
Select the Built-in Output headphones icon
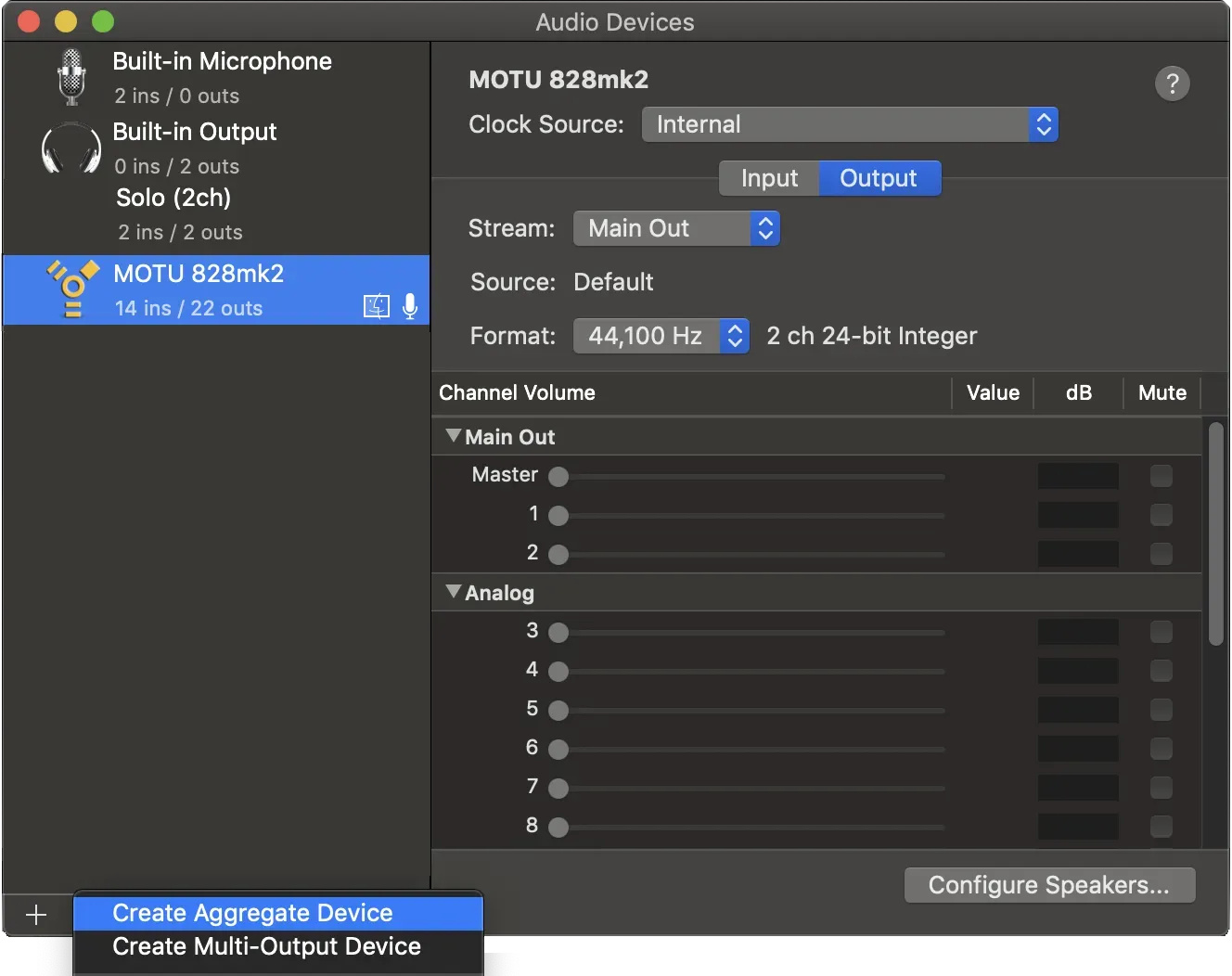pyautogui.click(x=71, y=148)
